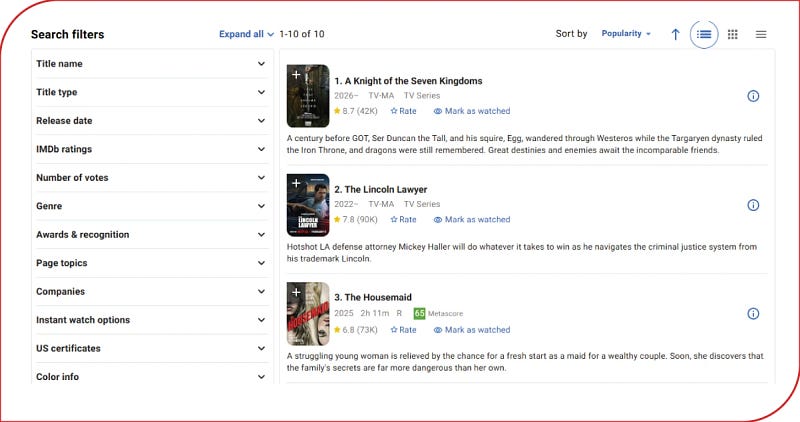
Task: Click the 8.7 (42K) rating
Action: [356, 111]
